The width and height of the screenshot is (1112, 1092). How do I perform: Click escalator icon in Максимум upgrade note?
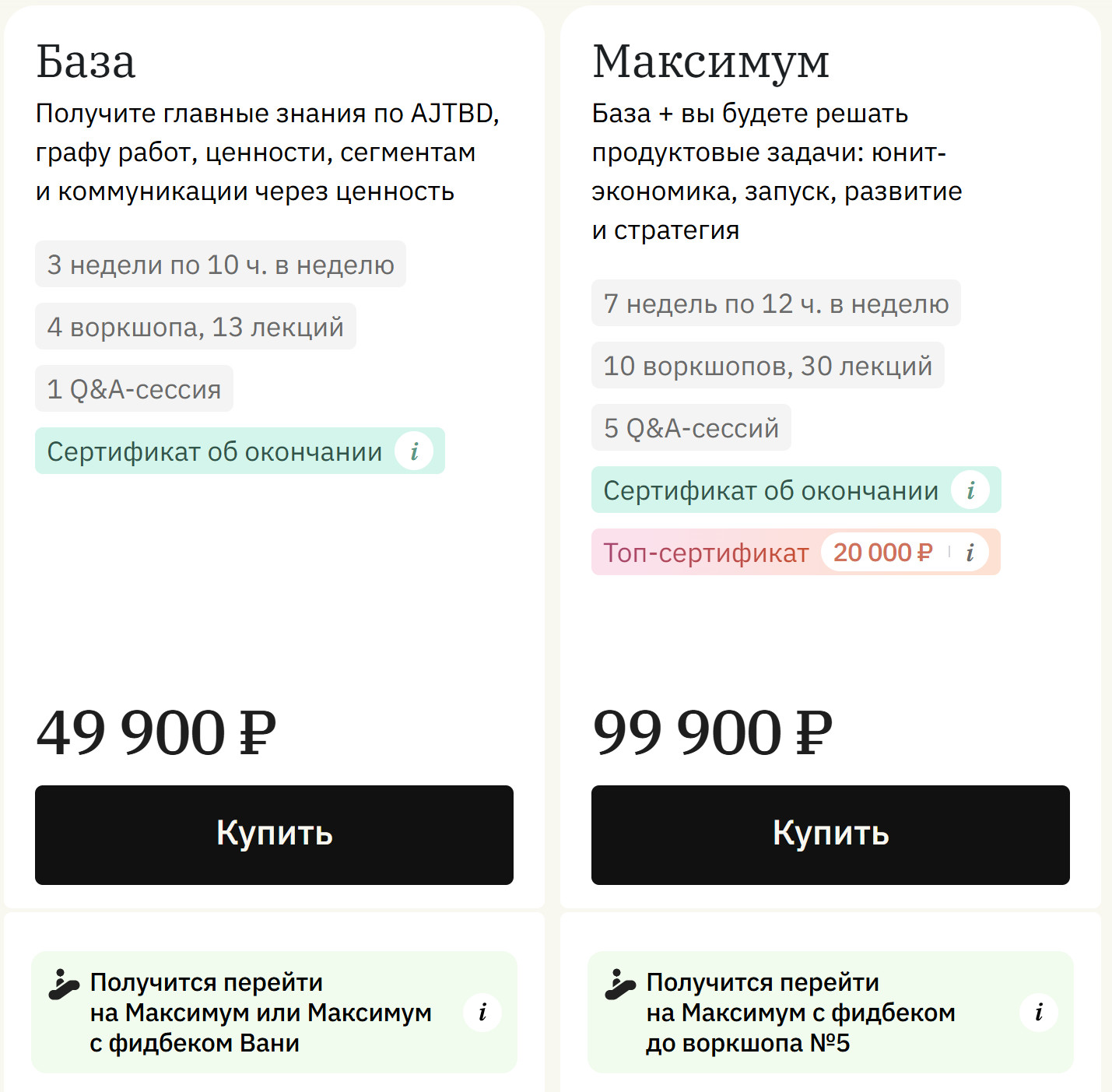[x=620, y=984]
